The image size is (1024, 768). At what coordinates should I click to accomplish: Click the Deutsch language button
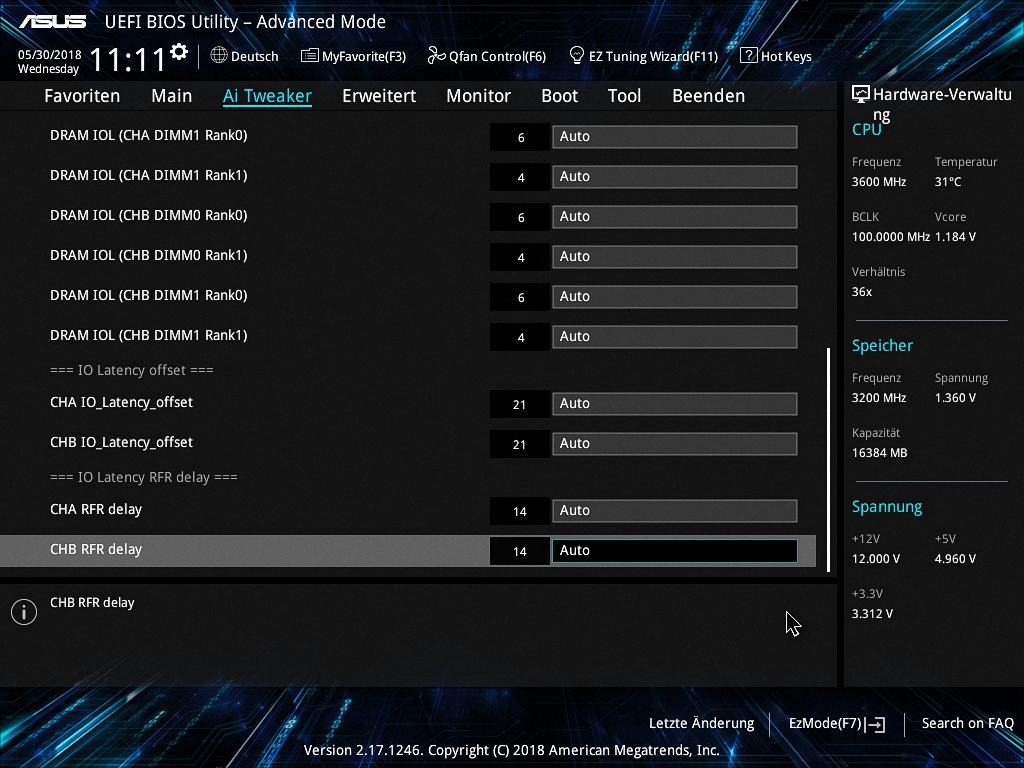tap(255, 56)
